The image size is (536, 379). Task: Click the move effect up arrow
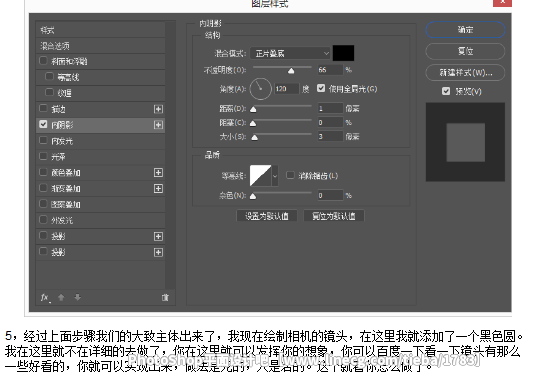[x=61, y=297]
